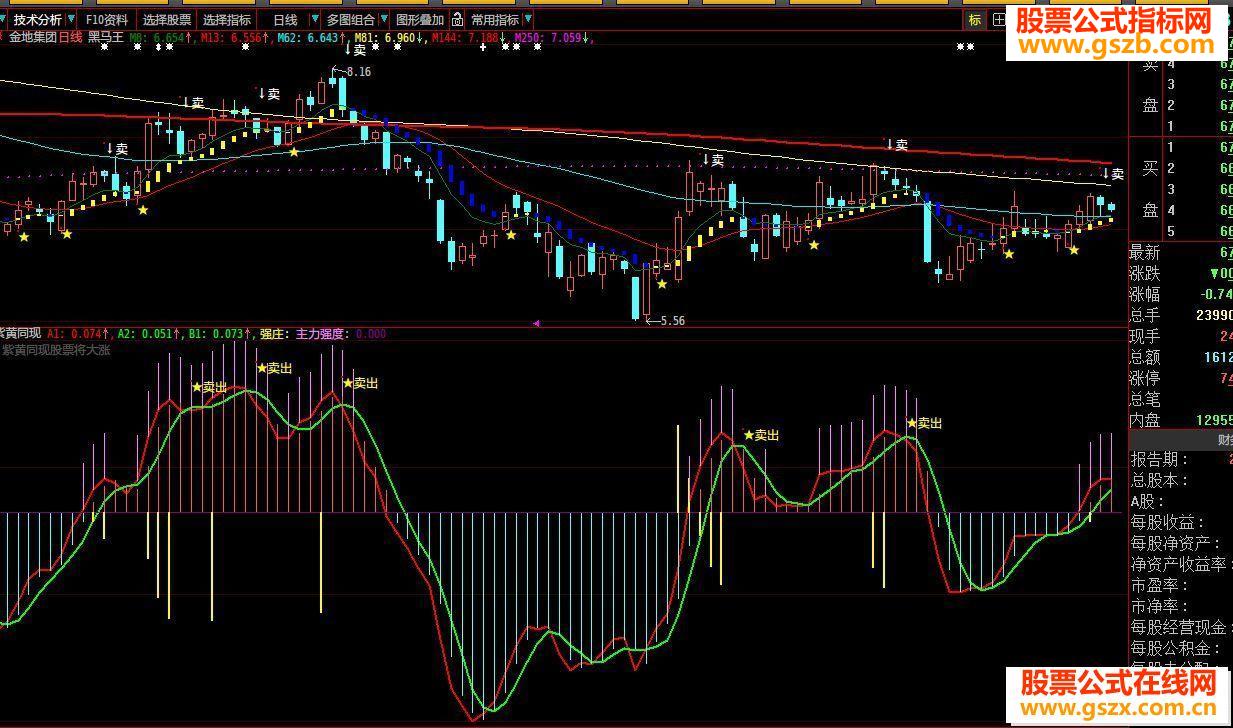Click the small purple triangle on the panel divider
The image size is (1233, 728).
coord(536,324)
